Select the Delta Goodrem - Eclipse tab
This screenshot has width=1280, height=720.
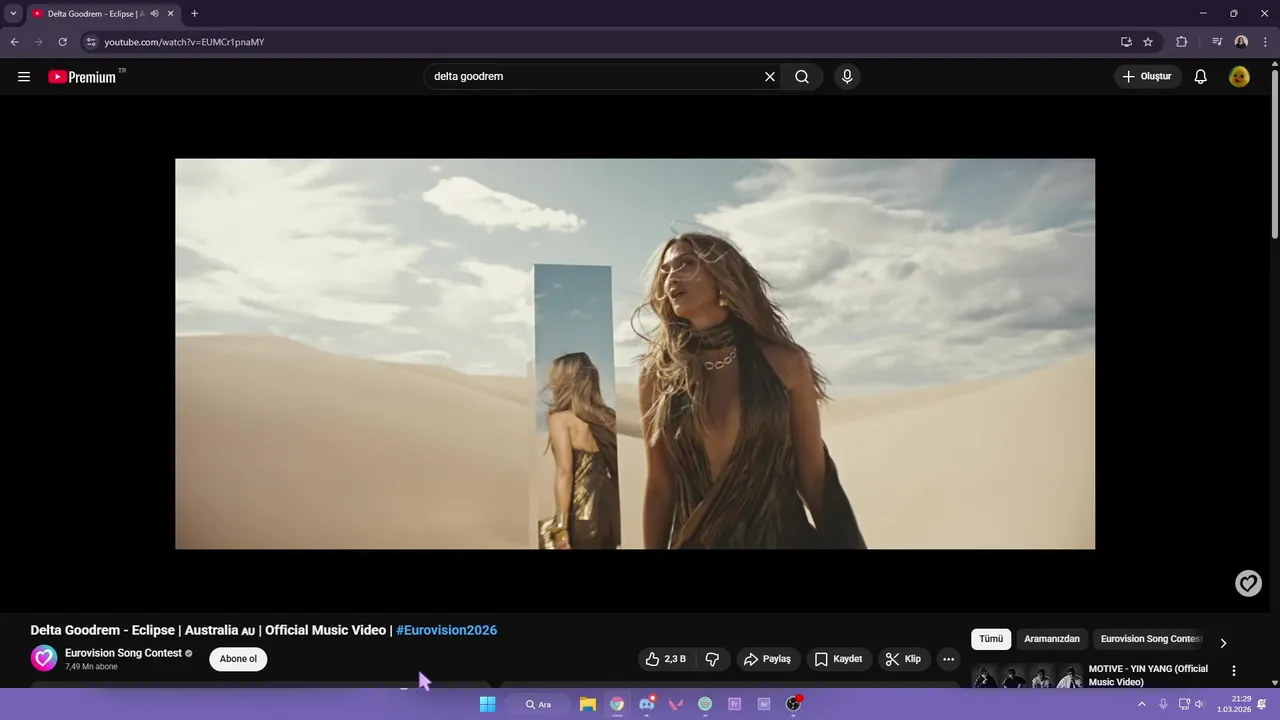click(x=95, y=14)
